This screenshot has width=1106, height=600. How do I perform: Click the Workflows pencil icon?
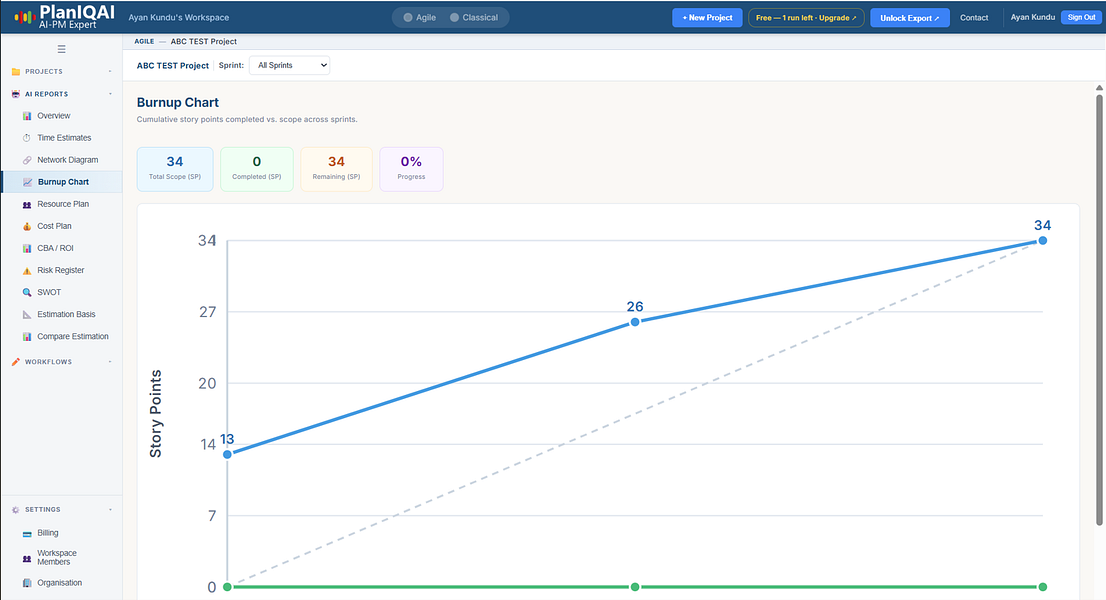(16, 362)
